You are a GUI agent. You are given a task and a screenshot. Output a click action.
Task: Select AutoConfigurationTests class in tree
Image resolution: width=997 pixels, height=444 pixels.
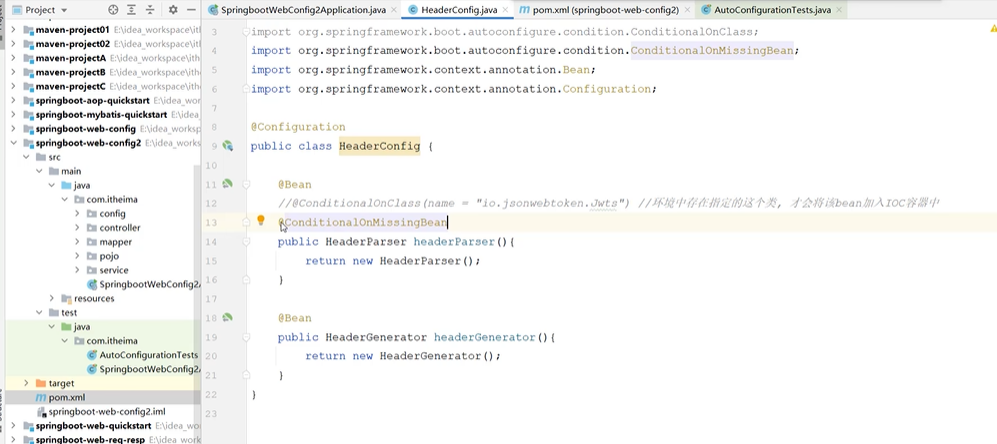[x=148, y=355]
